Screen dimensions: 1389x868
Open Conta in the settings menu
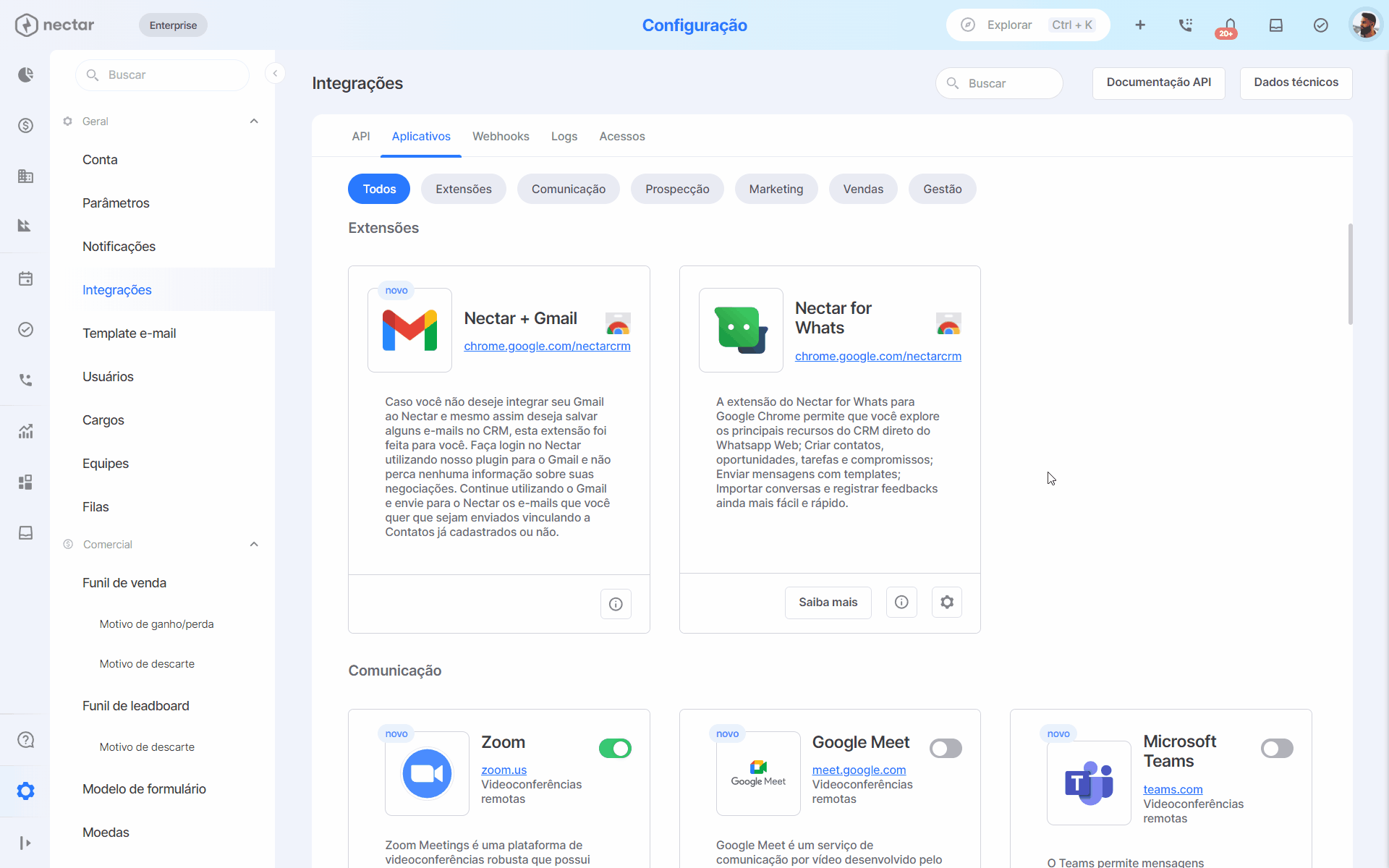click(100, 160)
